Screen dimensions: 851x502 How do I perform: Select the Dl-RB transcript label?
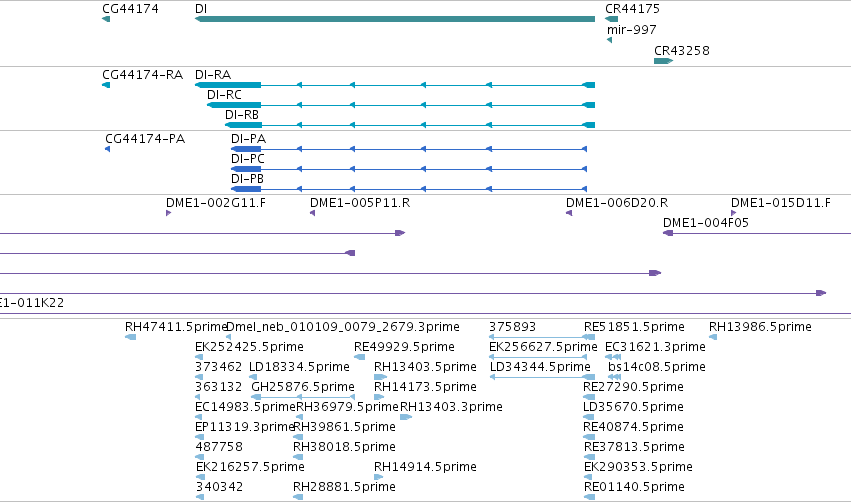242,115
